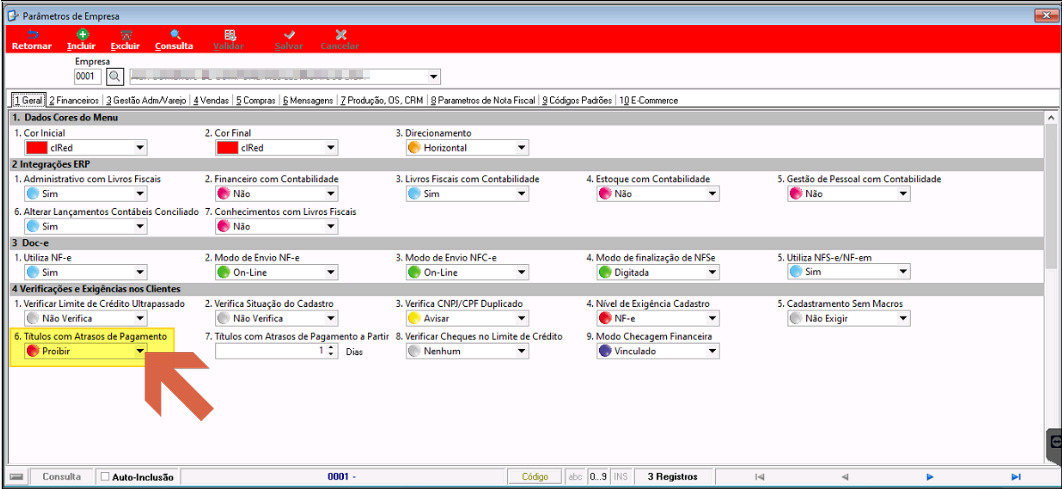Open the Cor Inicial dropdown
This screenshot has height=489, width=1062.
[140, 148]
